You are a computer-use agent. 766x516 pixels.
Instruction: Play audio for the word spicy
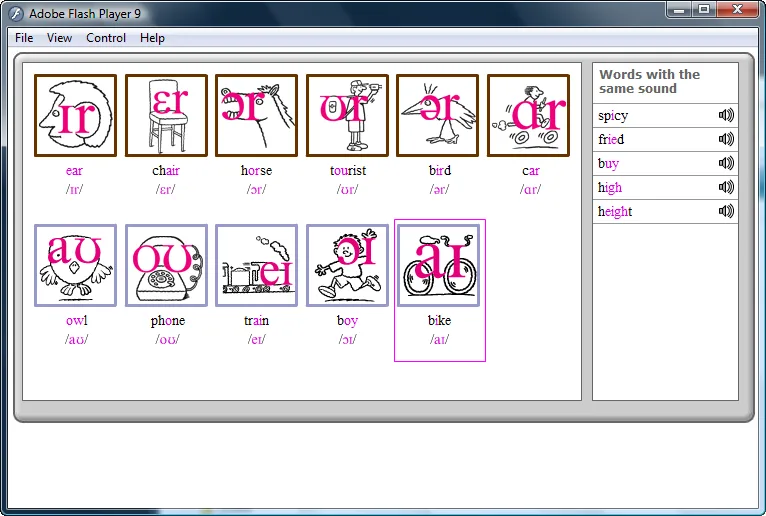tap(726, 115)
